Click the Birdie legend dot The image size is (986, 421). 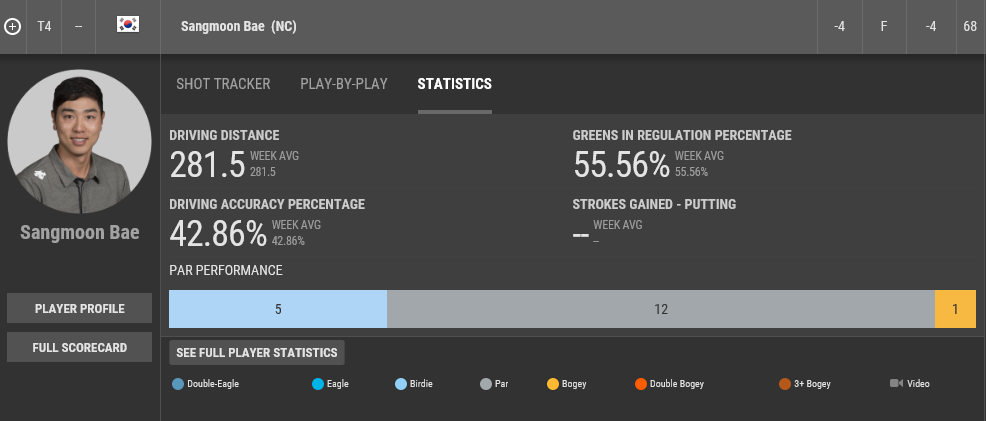[401, 383]
